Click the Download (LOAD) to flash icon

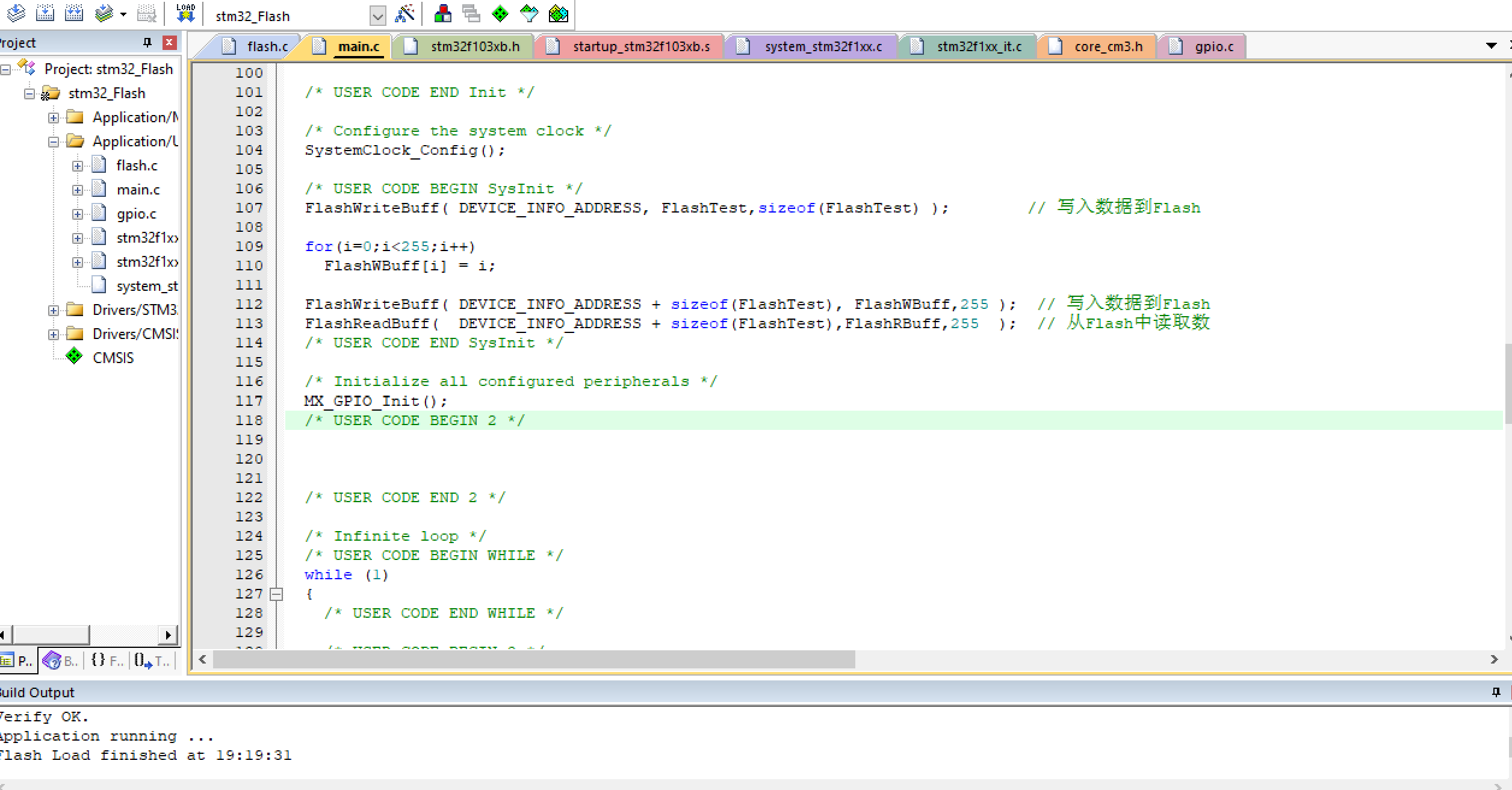185,13
